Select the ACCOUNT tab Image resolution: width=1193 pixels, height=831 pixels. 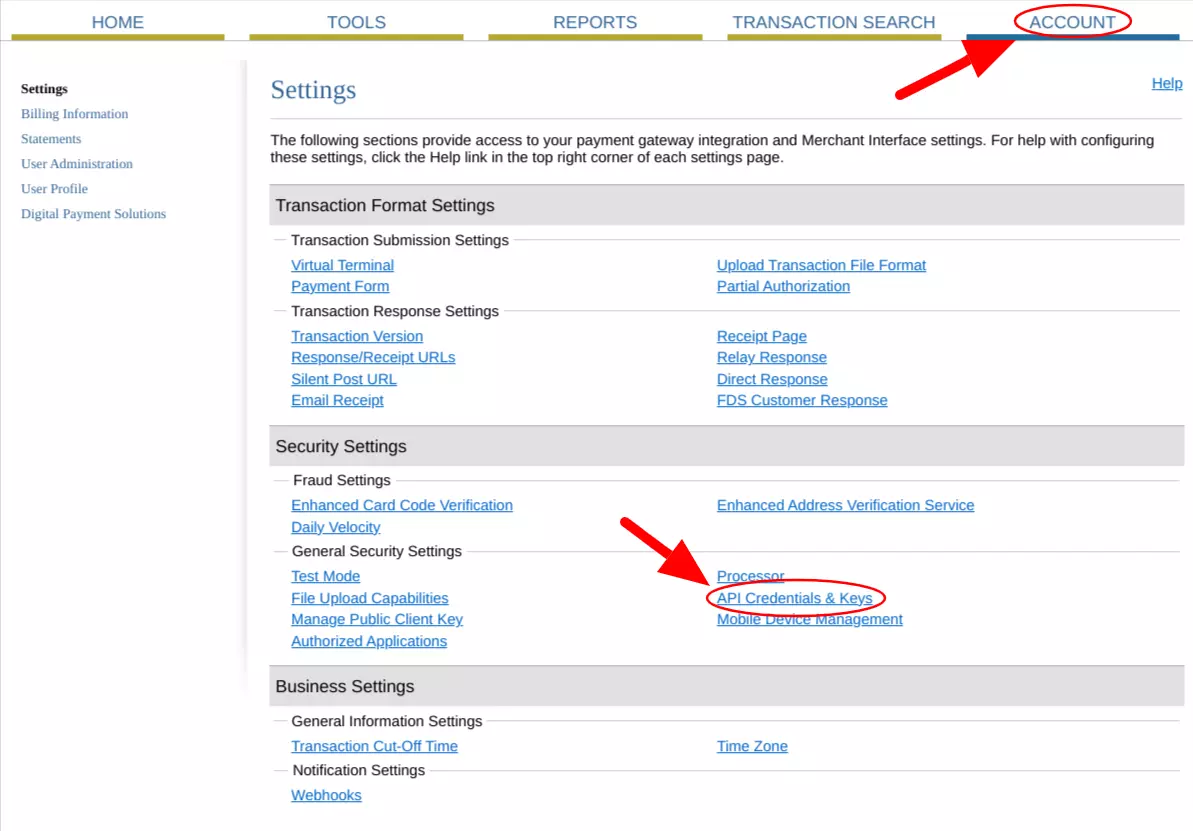point(1072,22)
